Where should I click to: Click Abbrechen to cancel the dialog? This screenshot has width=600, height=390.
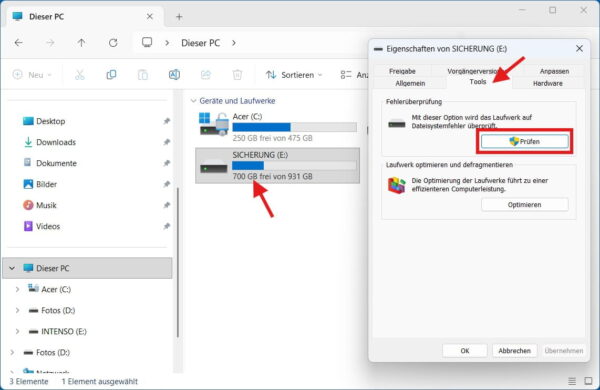(514, 351)
